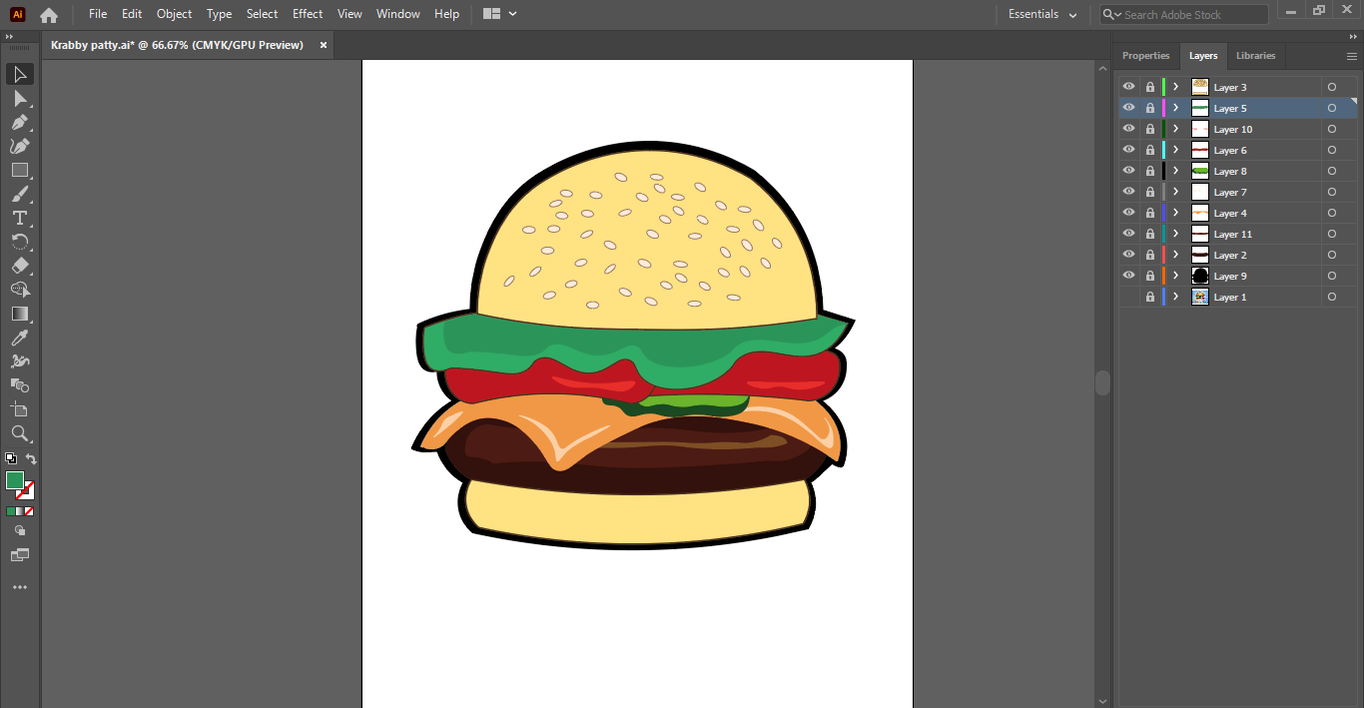Expand Layer 9 contents
The image size is (1364, 708).
(1176, 276)
